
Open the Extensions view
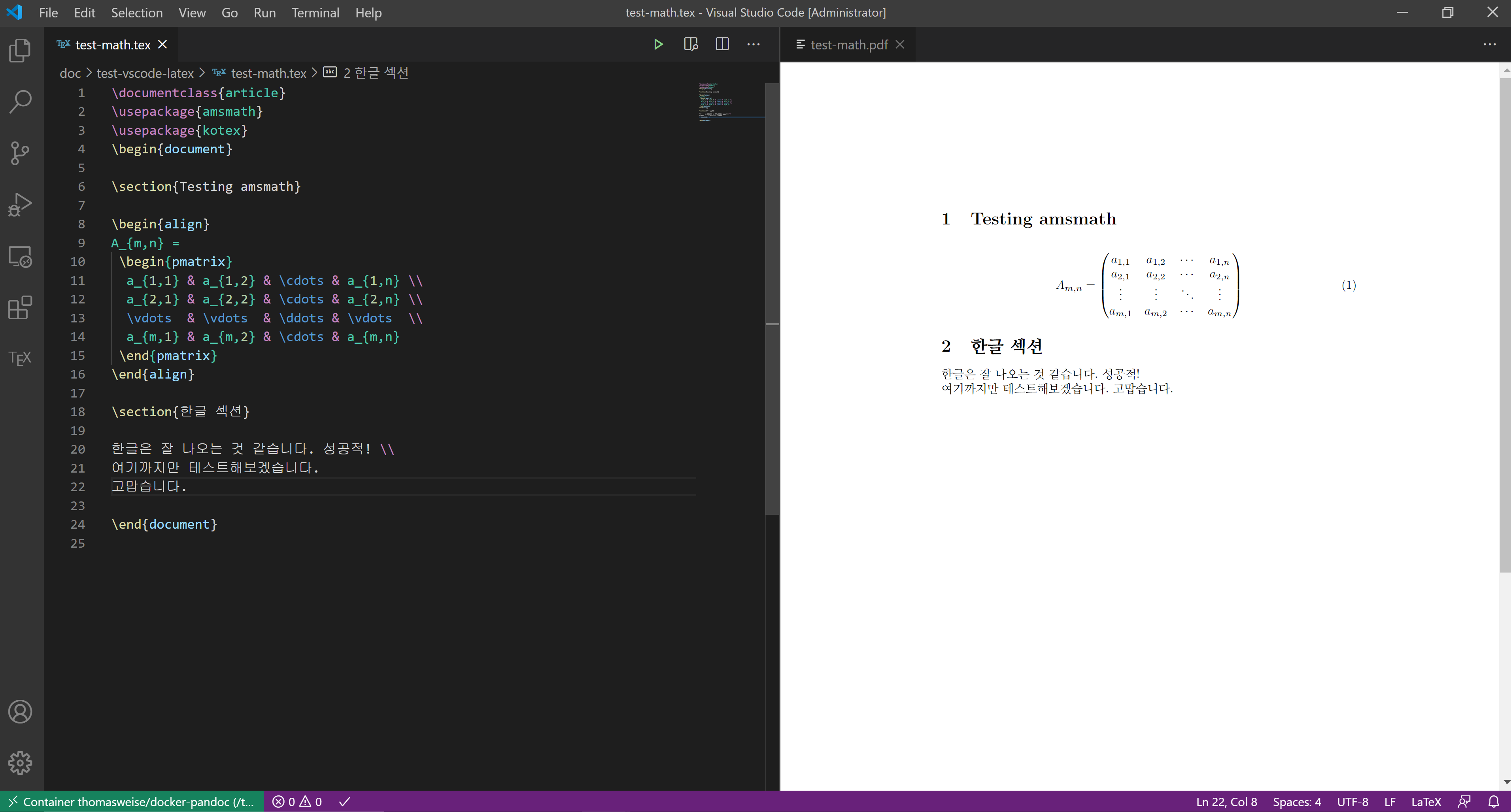[20, 307]
